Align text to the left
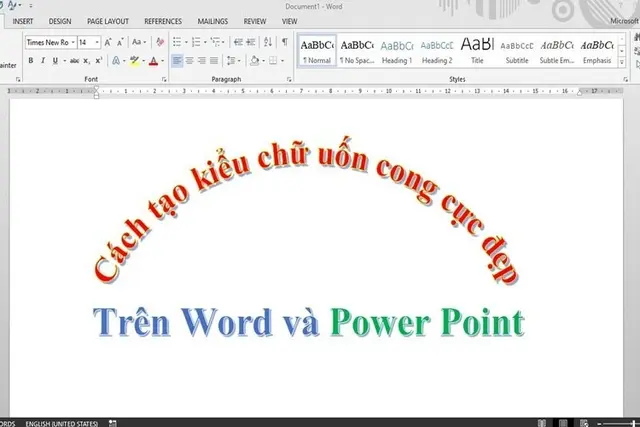The width and height of the screenshot is (640, 427). (x=177, y=61)
